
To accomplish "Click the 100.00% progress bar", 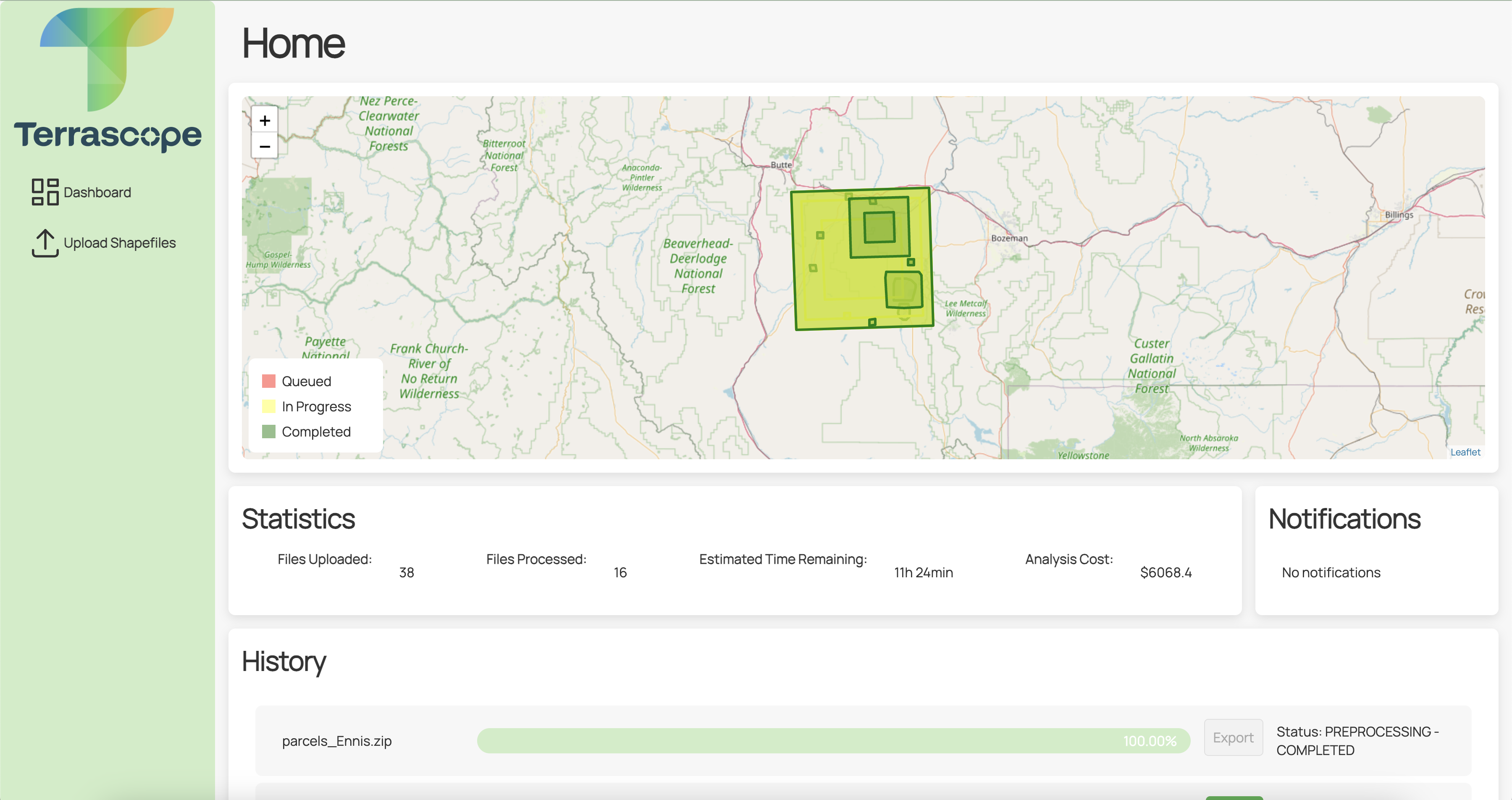I will 833,741.
